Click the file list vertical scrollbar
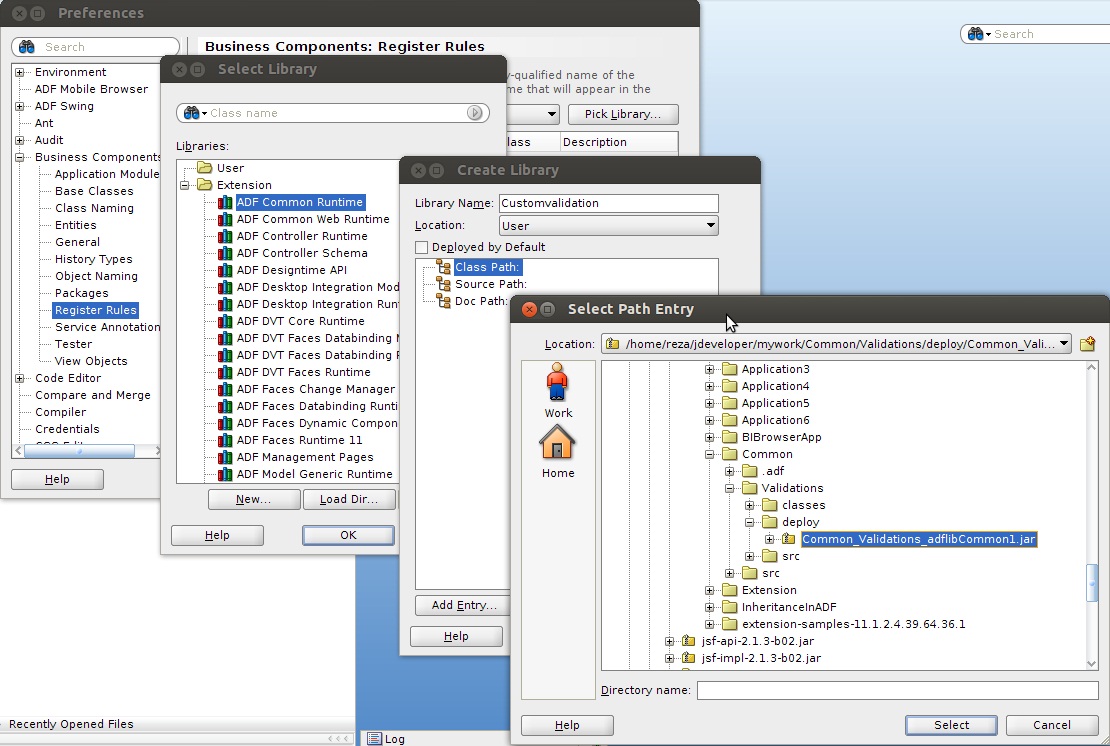The height and width of the screenshot is (746, 1110). (x=1092, y=583)
